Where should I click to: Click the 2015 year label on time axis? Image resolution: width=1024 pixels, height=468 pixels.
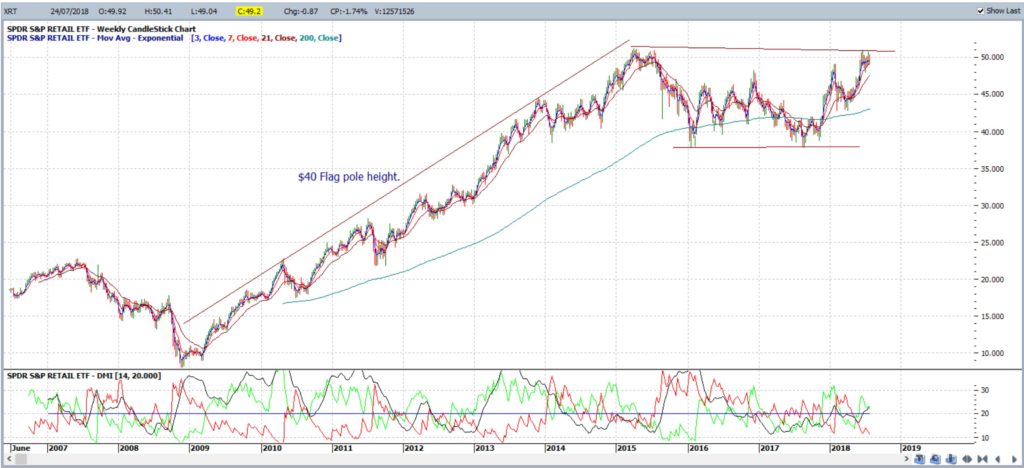627,448
